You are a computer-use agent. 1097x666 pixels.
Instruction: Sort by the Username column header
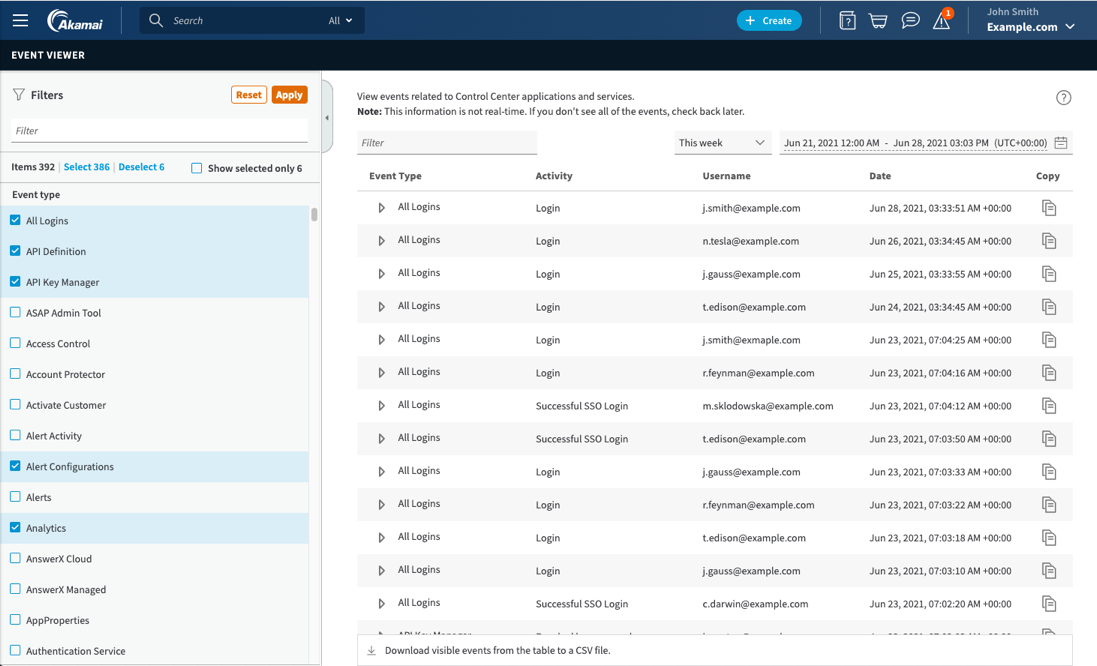(726, 176)
